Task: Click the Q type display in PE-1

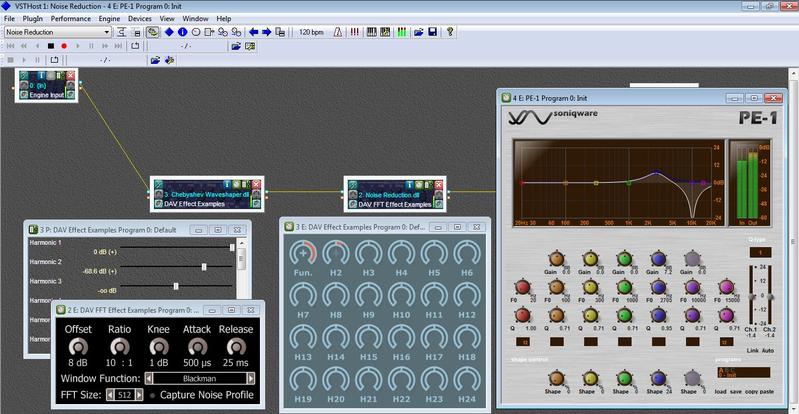Action: tap(760, 252)
